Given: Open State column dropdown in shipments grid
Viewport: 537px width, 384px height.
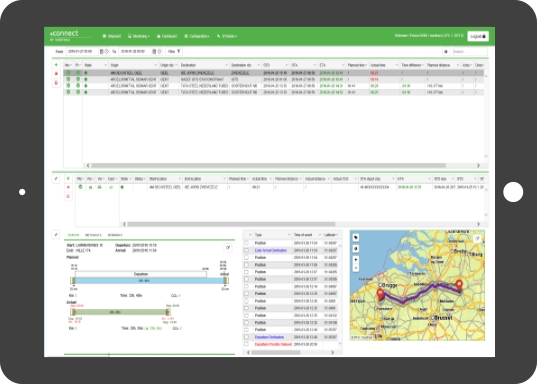Looking at the screenshot, I should [x=105, y=65].
